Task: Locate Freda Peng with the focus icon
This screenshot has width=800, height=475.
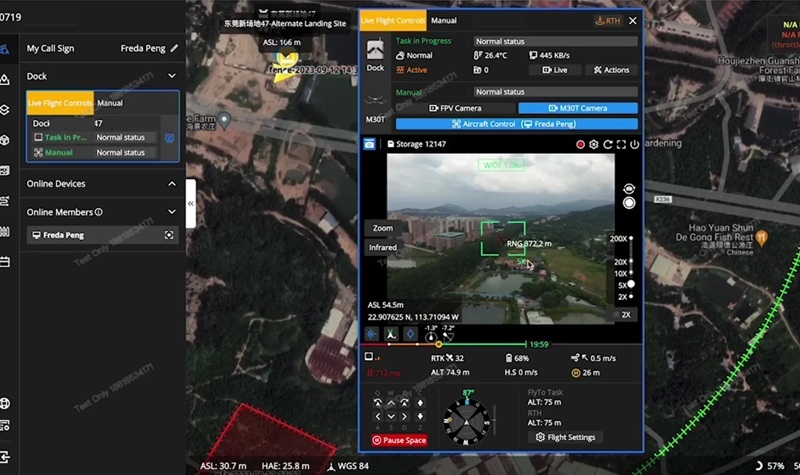Action: pos(169,235)
